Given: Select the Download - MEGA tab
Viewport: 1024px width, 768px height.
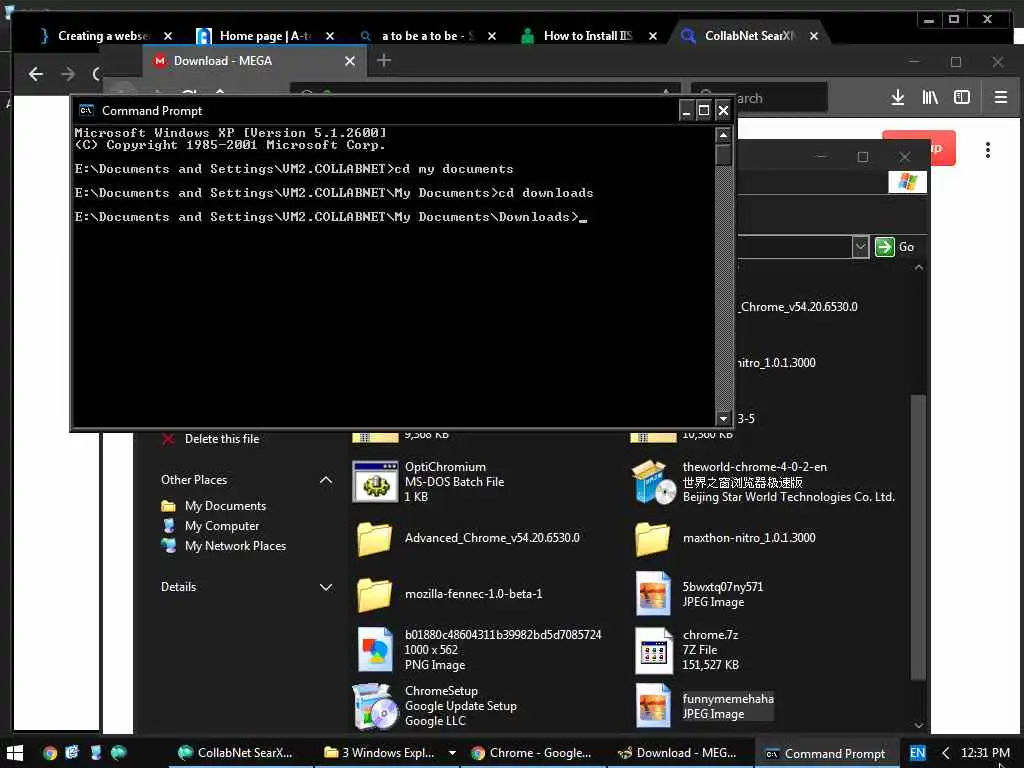Looking at the screenshot, I should click(x=255, y=61).
